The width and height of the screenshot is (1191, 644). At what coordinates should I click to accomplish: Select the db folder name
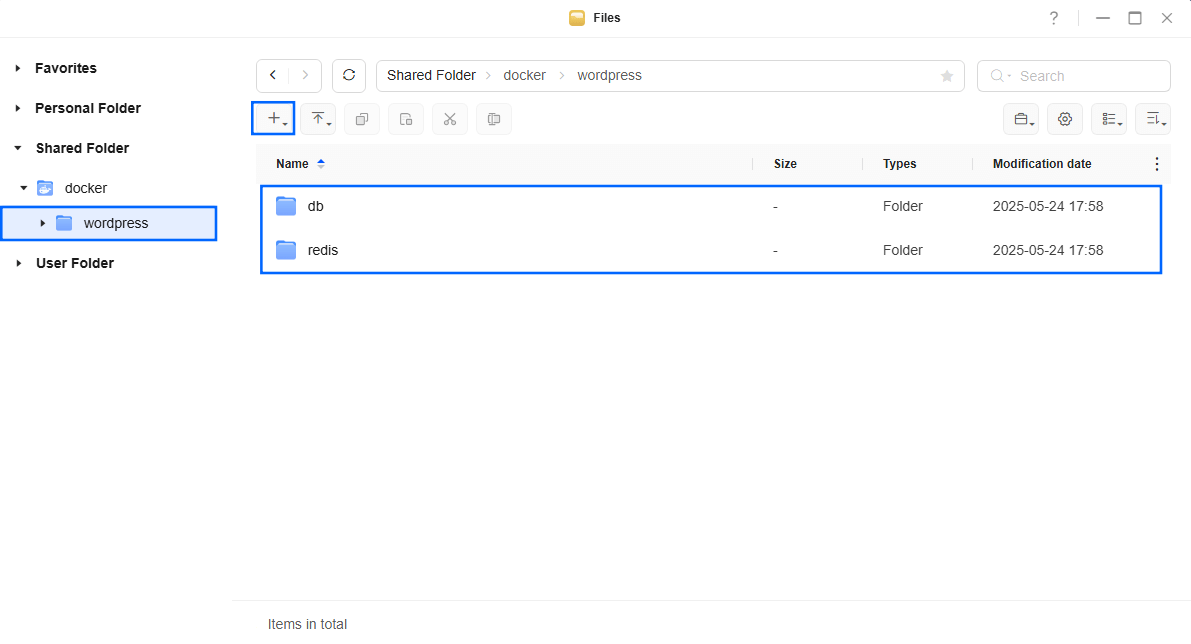[315, 206]
